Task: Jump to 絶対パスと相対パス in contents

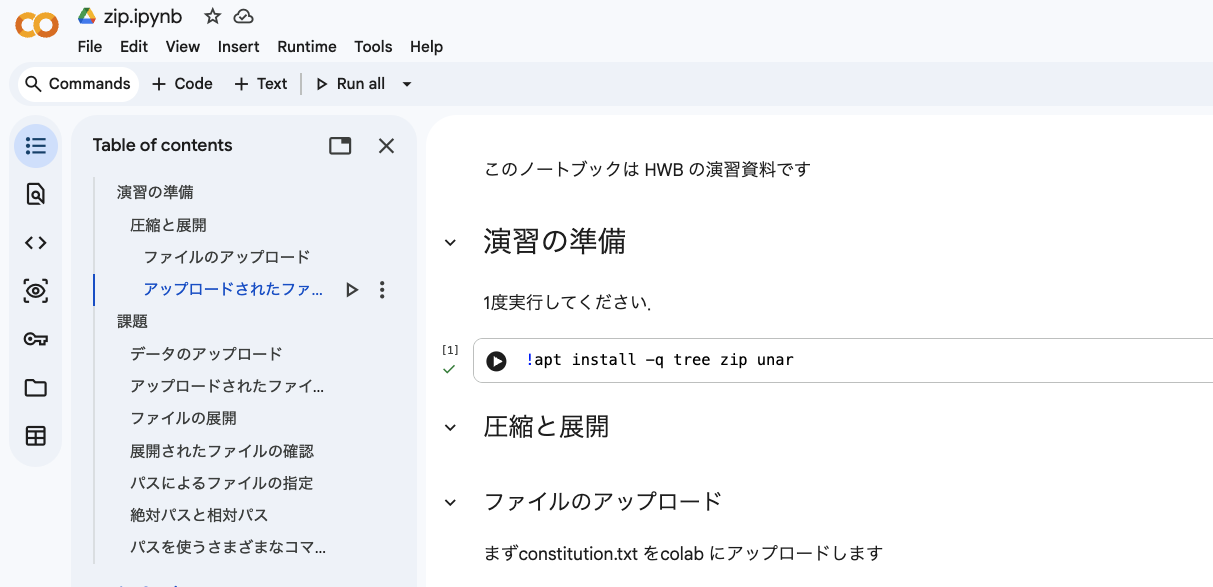Action: [199, 515]
